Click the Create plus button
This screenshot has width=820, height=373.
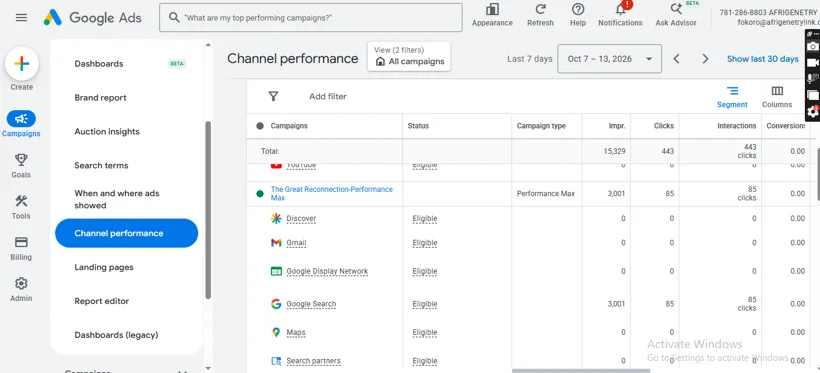point(21,63)
